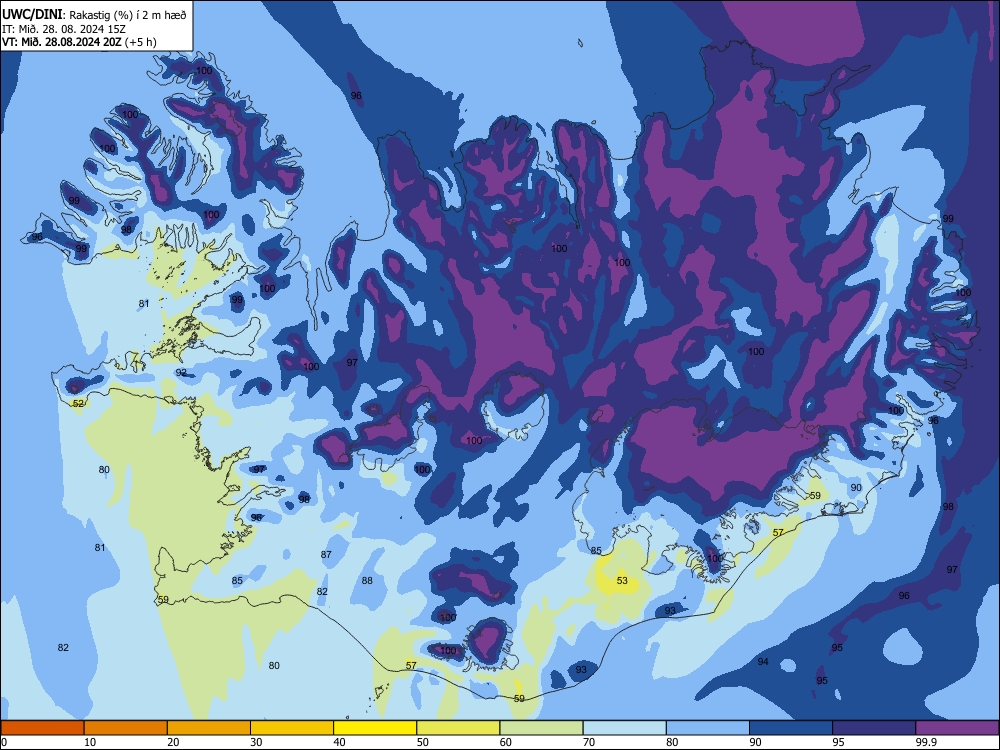Click the legend tick label '99.9'
This screenshot has height=750, width=1000.
926,742
